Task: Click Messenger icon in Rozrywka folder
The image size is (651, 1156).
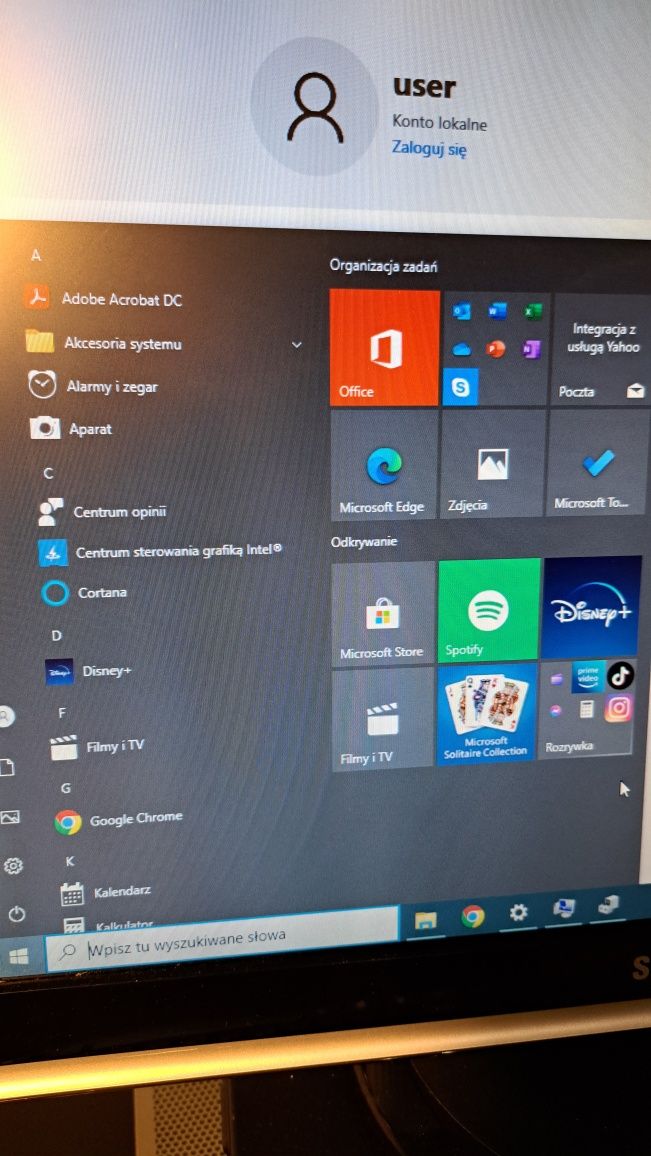Action: click(556, 711)
